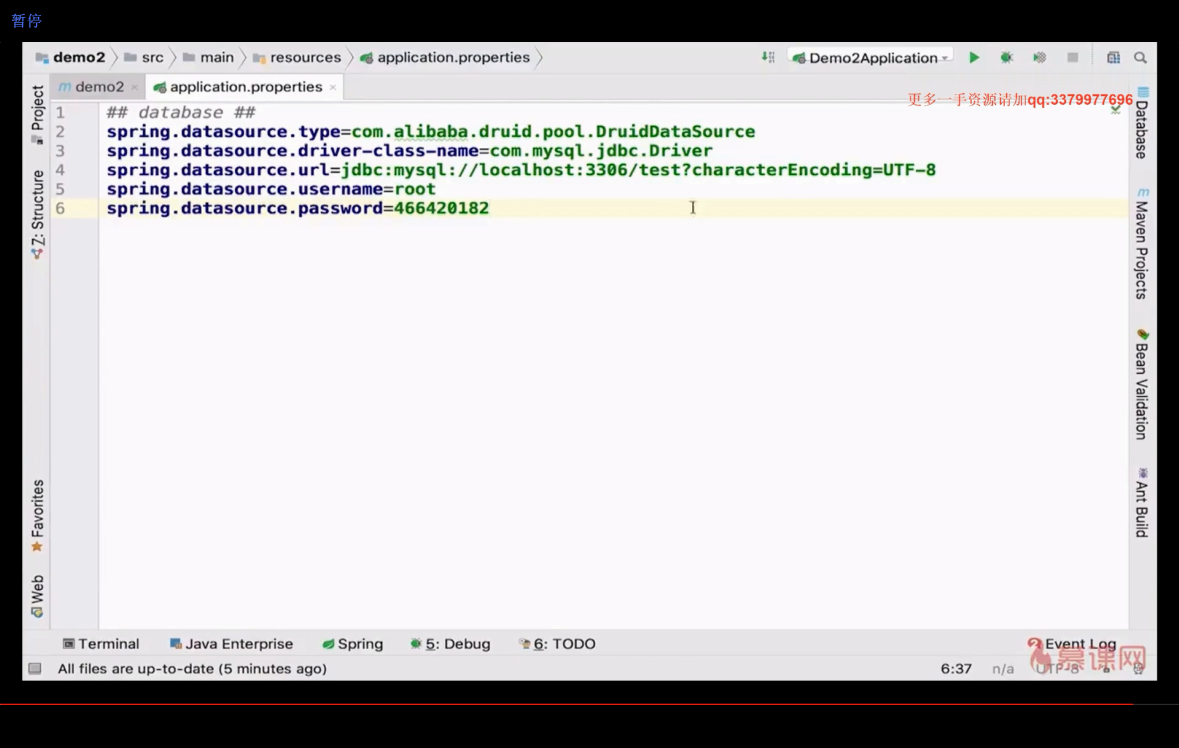The width and height of the screenshot is (1179, 748).
Task: Open the Structure tool window
Action: tap(37, 215)
